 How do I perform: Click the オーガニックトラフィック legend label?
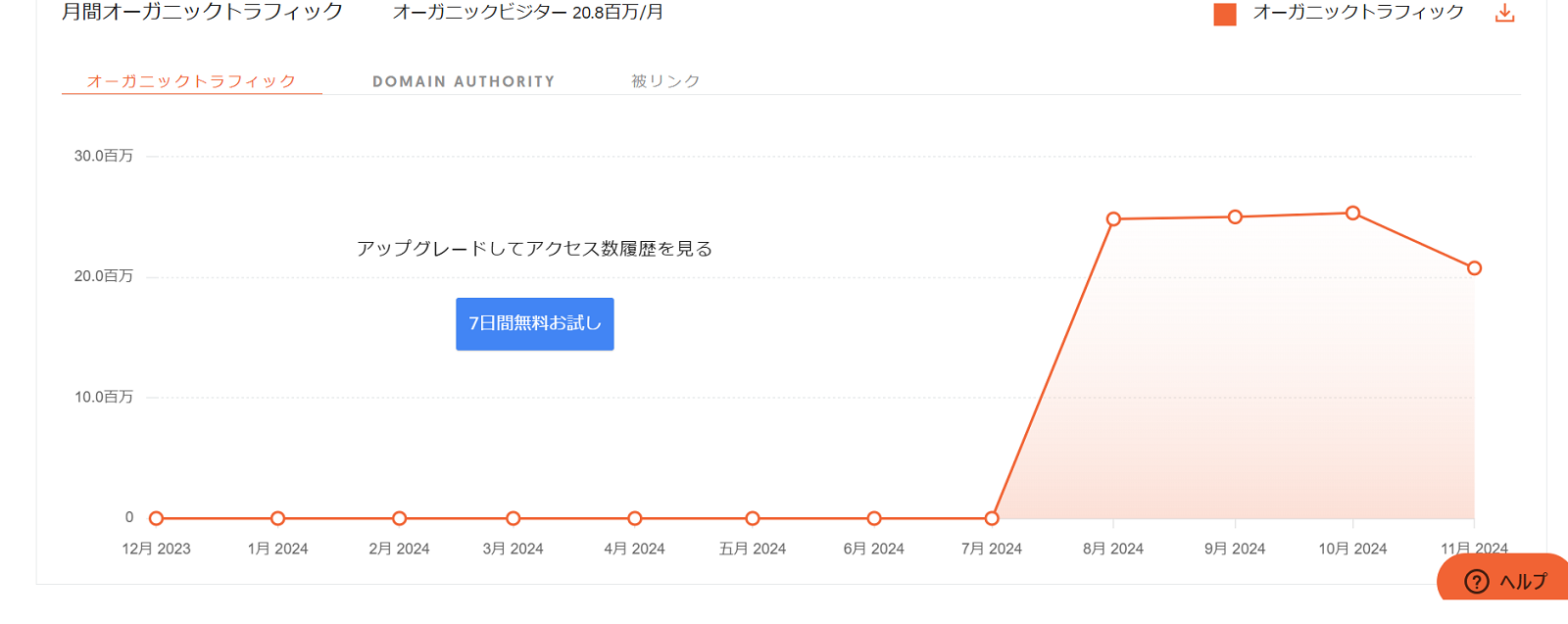1357,13
